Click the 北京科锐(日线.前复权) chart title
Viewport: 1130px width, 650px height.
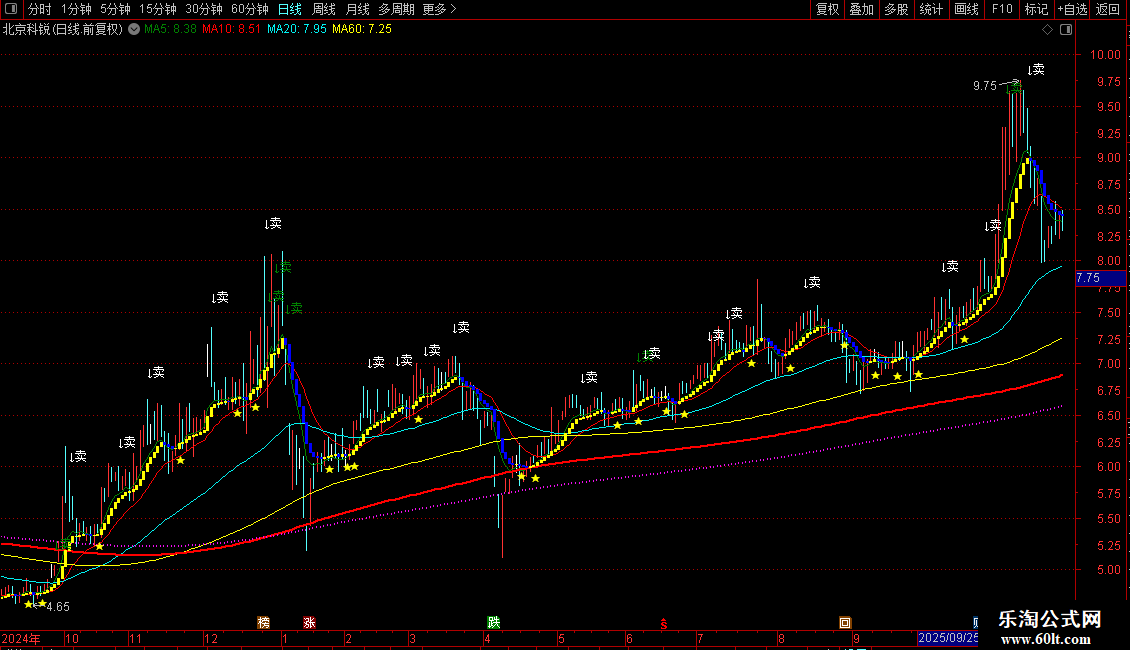pos(63,29)
